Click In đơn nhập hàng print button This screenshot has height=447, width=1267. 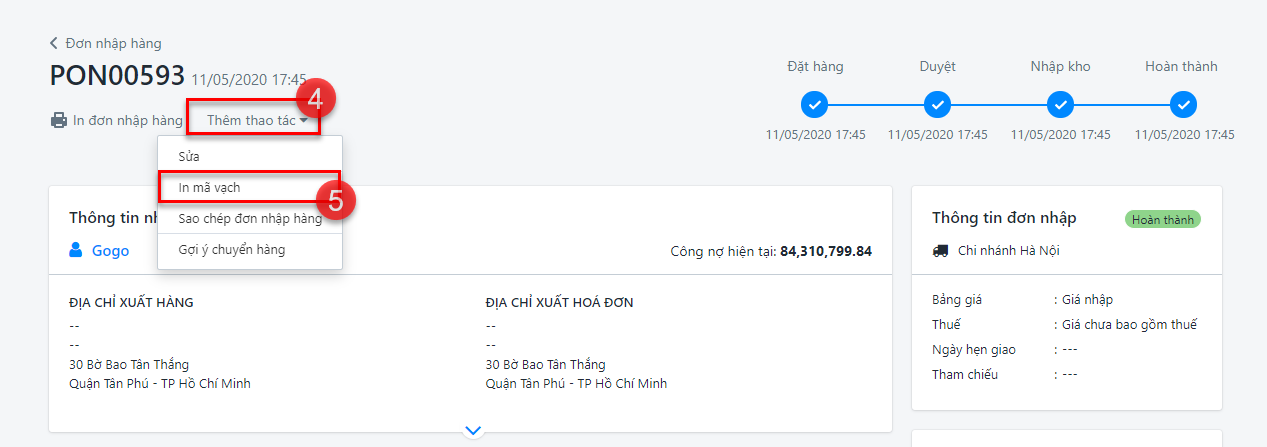pyautogui.click(x=127, y=121)
